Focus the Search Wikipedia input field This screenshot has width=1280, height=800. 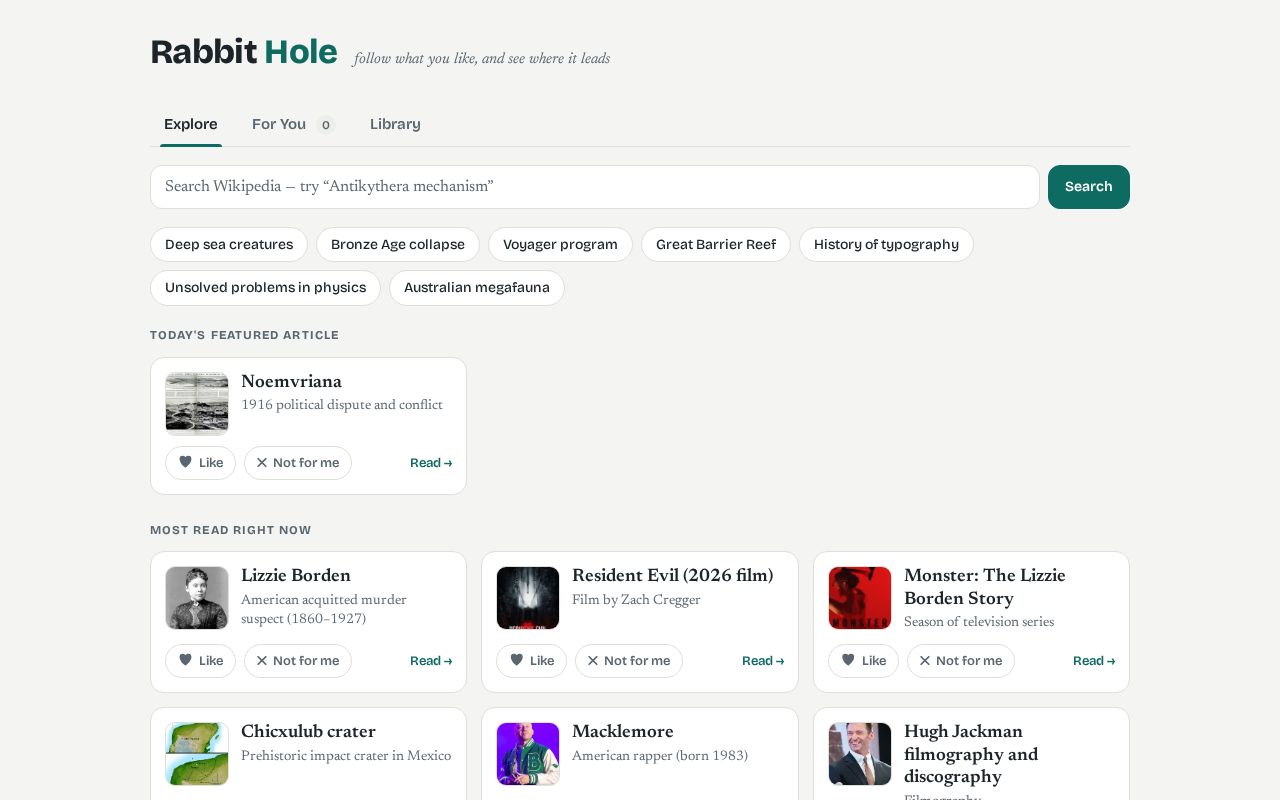595,187
